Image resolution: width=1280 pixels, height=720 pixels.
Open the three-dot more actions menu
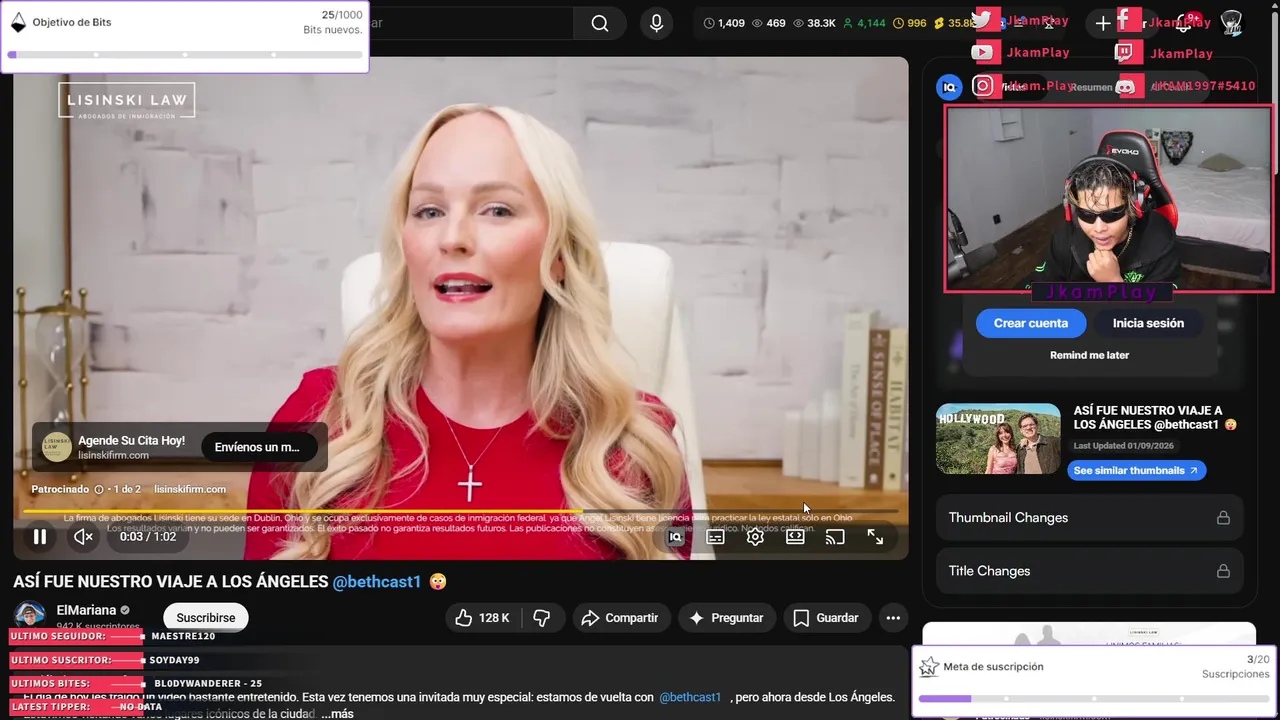(x=893, y=618)
